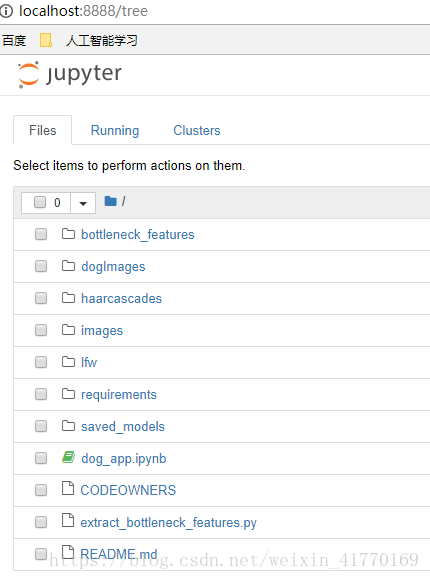The width and height of the screenshot is (430, 580).
Task: Open the selection dropdown arrow menu
Action: pos(83,203)
